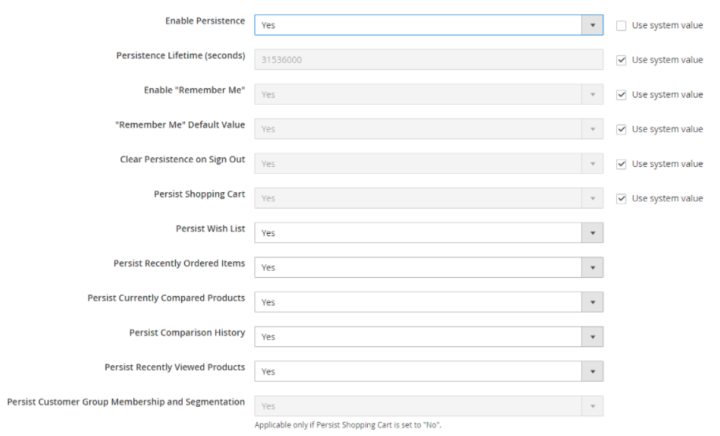Click the "Remember Me" Default Value label

(x=180, y=125)
